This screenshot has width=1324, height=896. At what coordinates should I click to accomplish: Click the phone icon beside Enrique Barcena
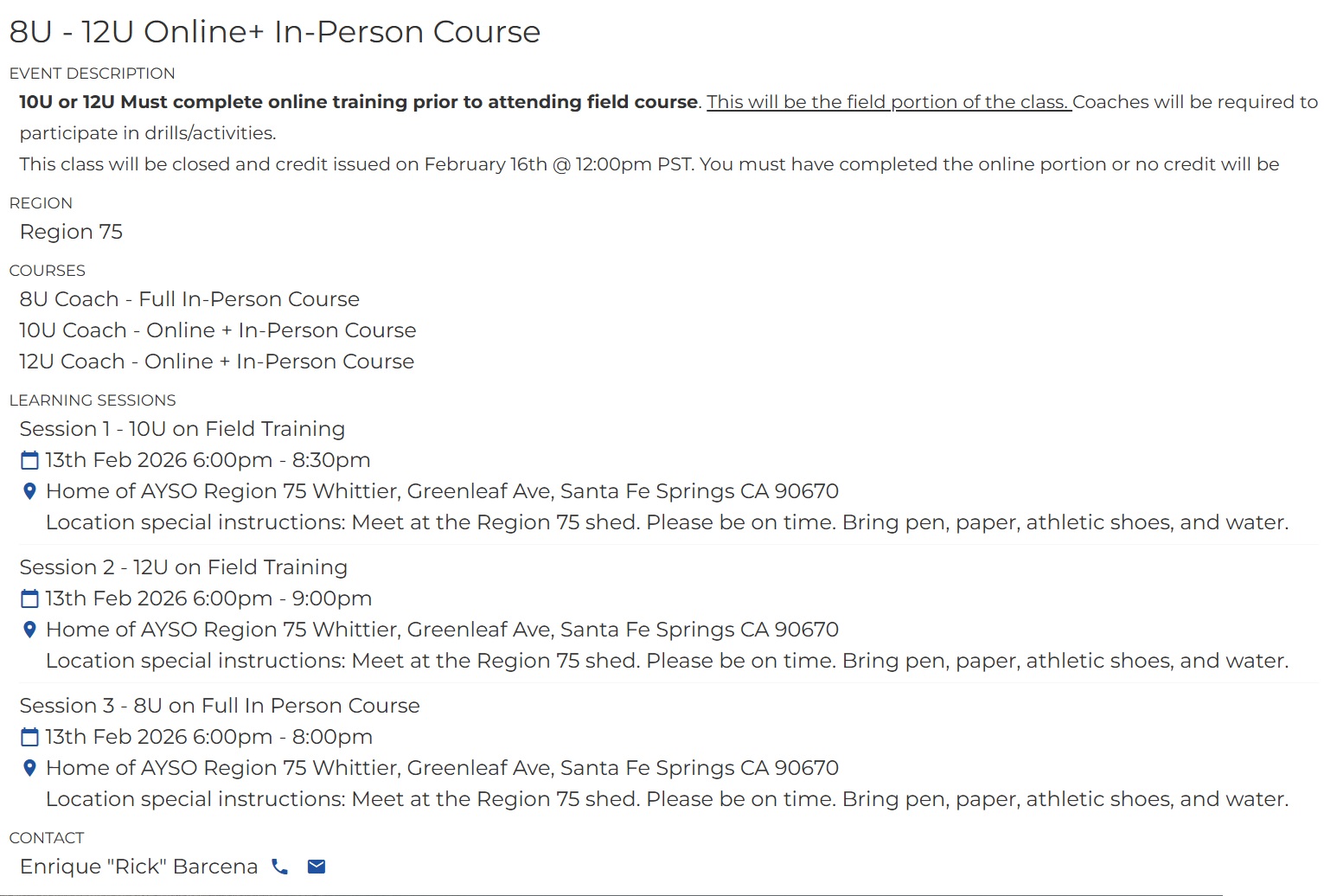click(279, 867)
